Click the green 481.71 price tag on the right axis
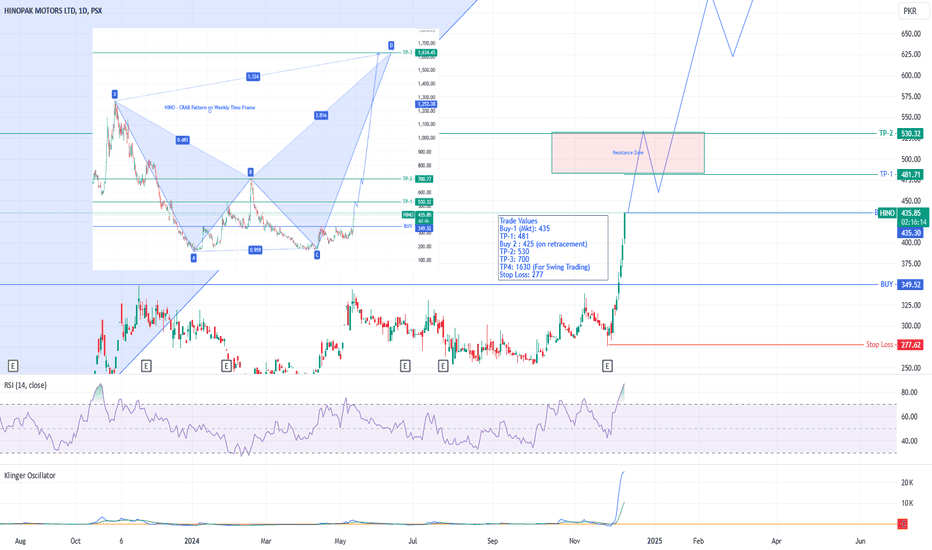 click(910, 174)
